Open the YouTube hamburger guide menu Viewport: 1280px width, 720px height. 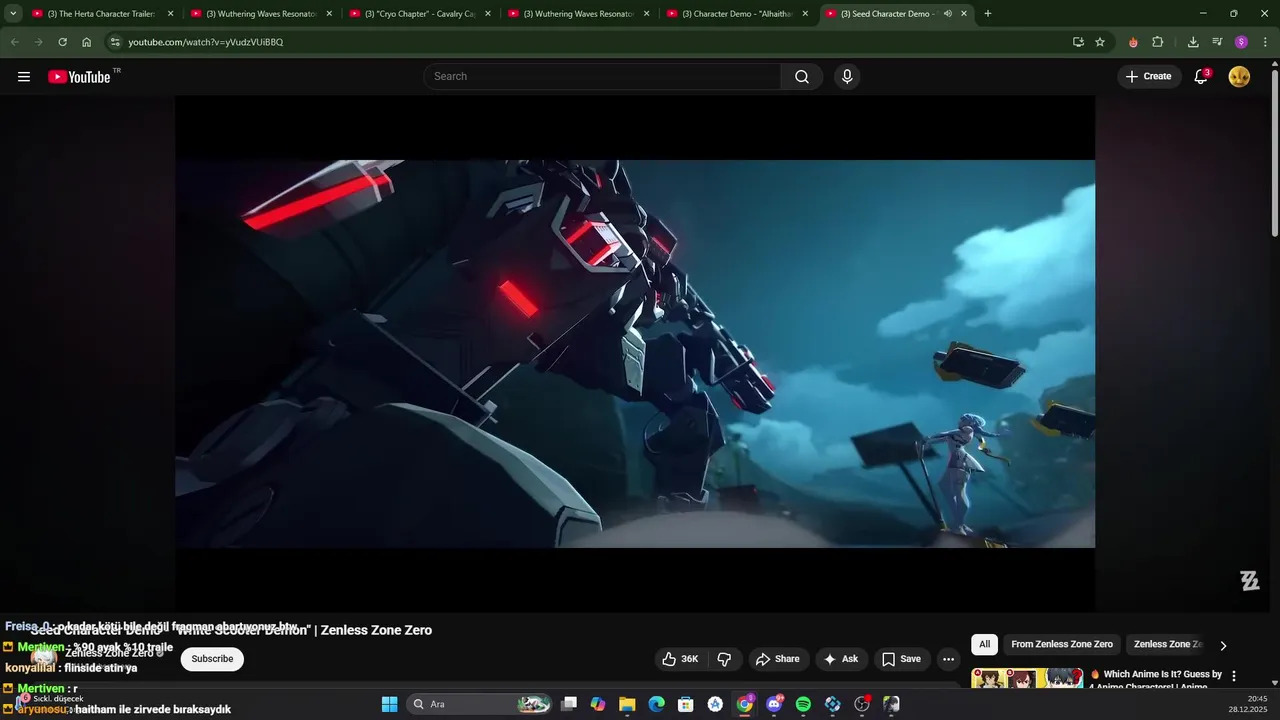pos(24,77)
